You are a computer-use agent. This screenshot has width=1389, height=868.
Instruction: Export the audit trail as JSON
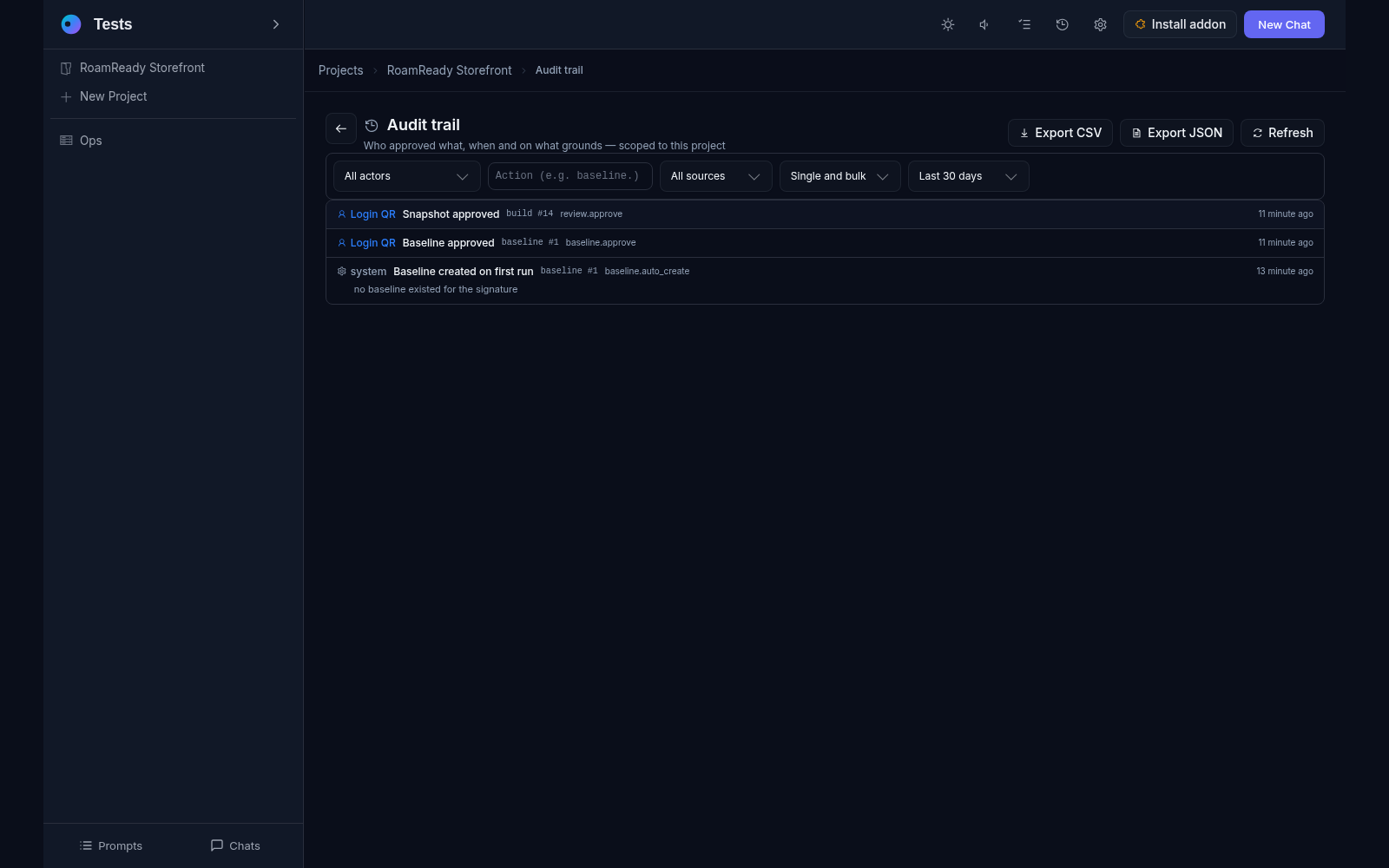pos(1176,133)
